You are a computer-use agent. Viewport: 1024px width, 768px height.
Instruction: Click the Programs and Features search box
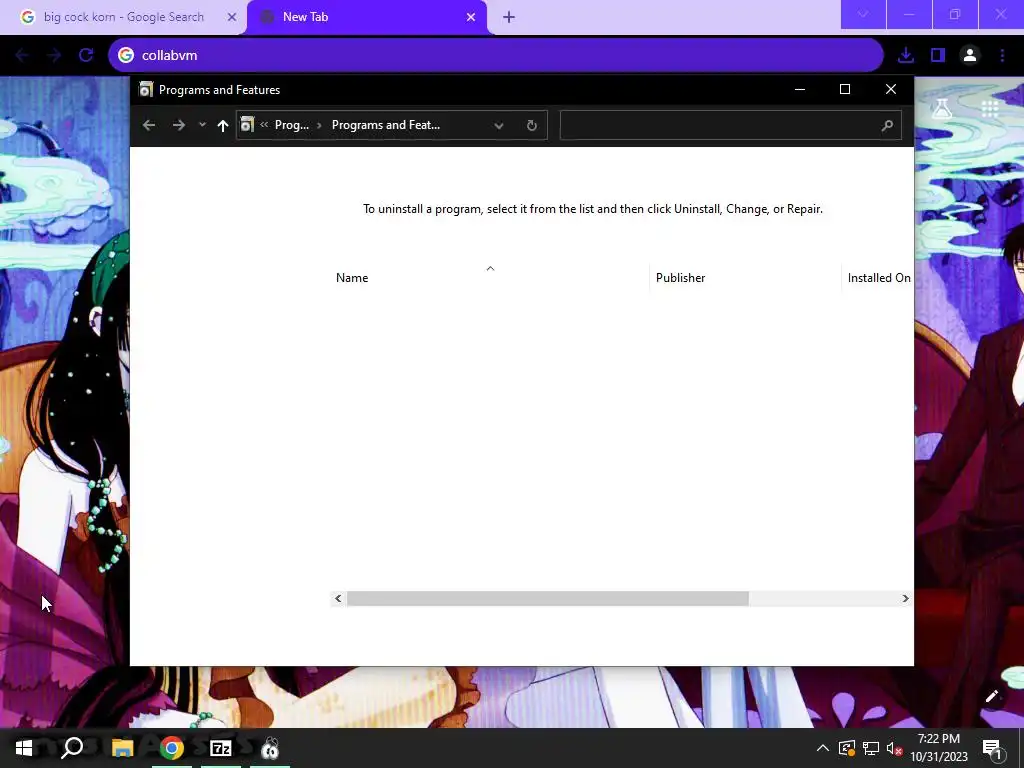[x=730, y=125]
